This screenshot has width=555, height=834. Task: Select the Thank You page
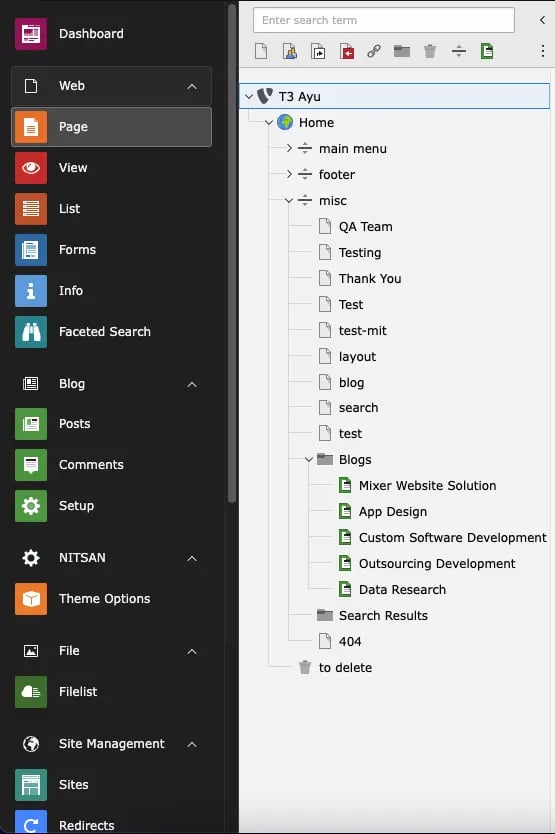pyautogui.click(x=370, y=278)
